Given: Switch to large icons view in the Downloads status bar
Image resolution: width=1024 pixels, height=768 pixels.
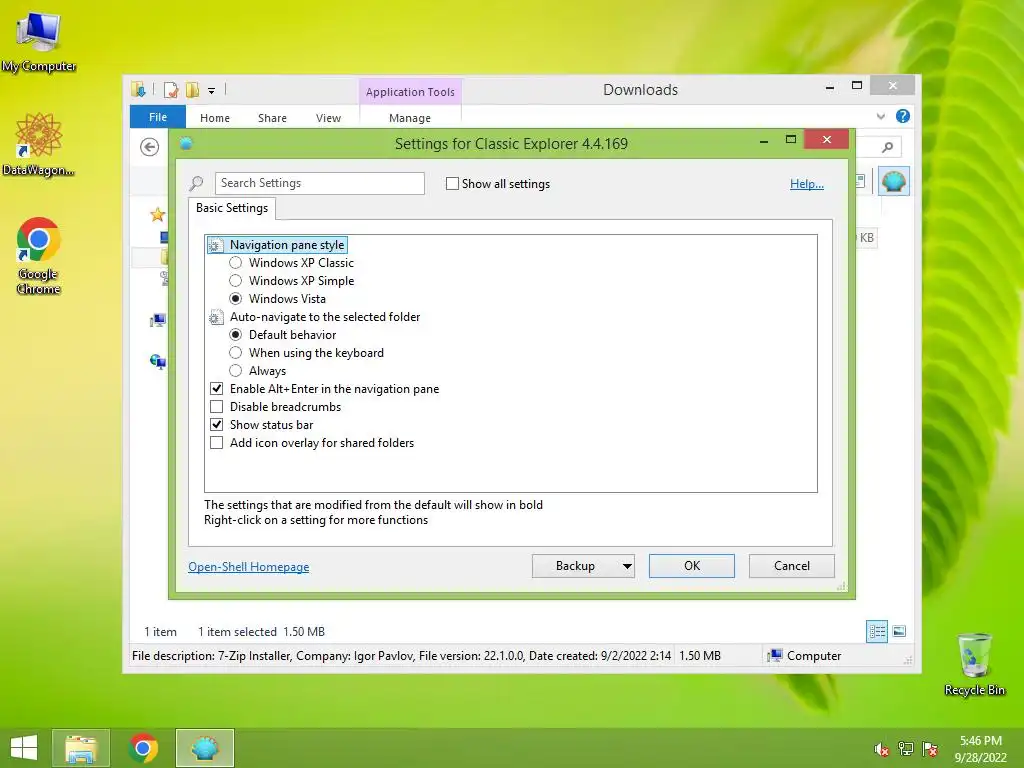Looking at the screenshot, I should point(899,632).
